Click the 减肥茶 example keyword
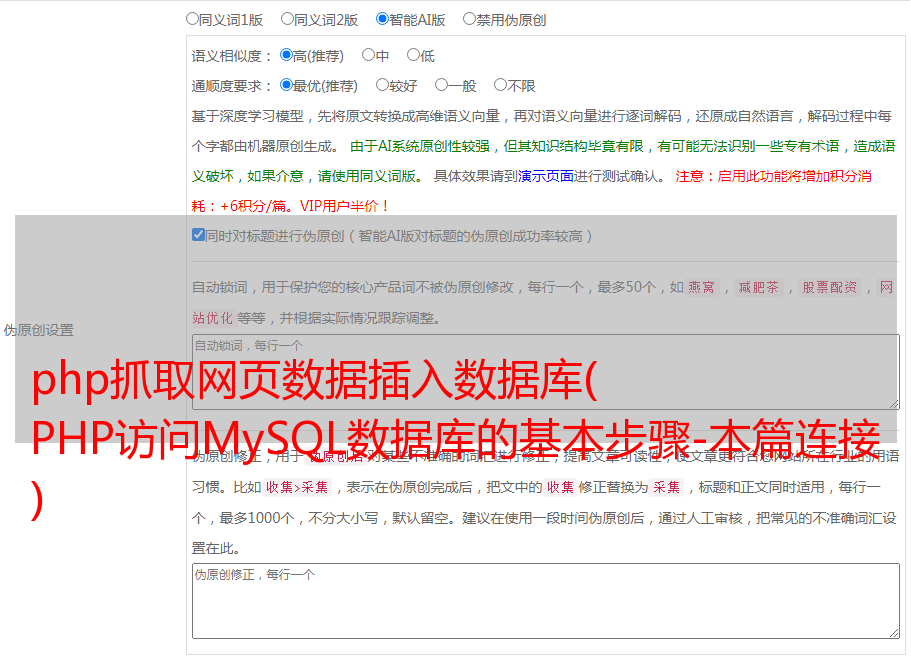The height and width of the screenshot is (658, 911). click(x=758, y=287)
